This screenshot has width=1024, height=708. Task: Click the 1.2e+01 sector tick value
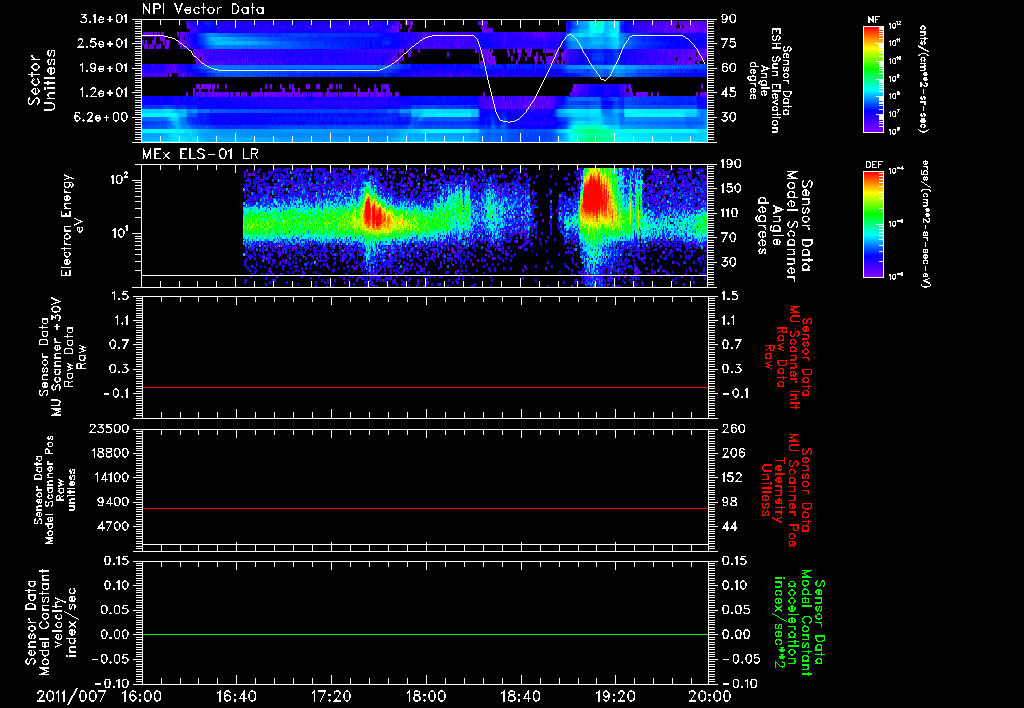pos(104,93)
